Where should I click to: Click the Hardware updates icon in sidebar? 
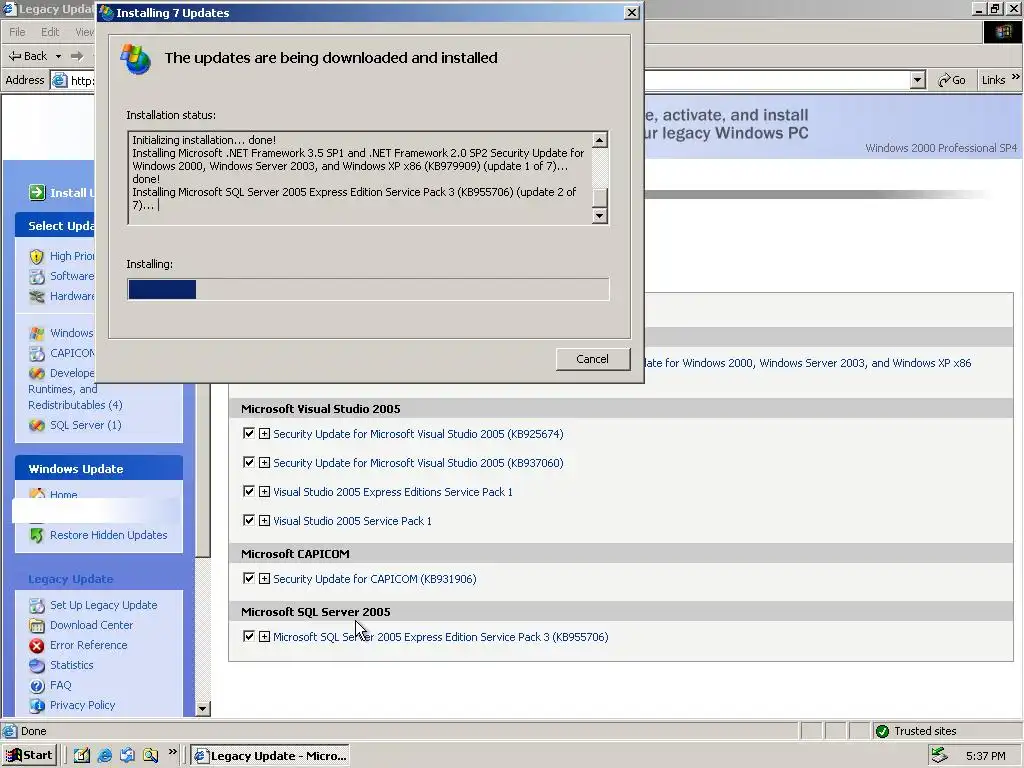point(37,296)
